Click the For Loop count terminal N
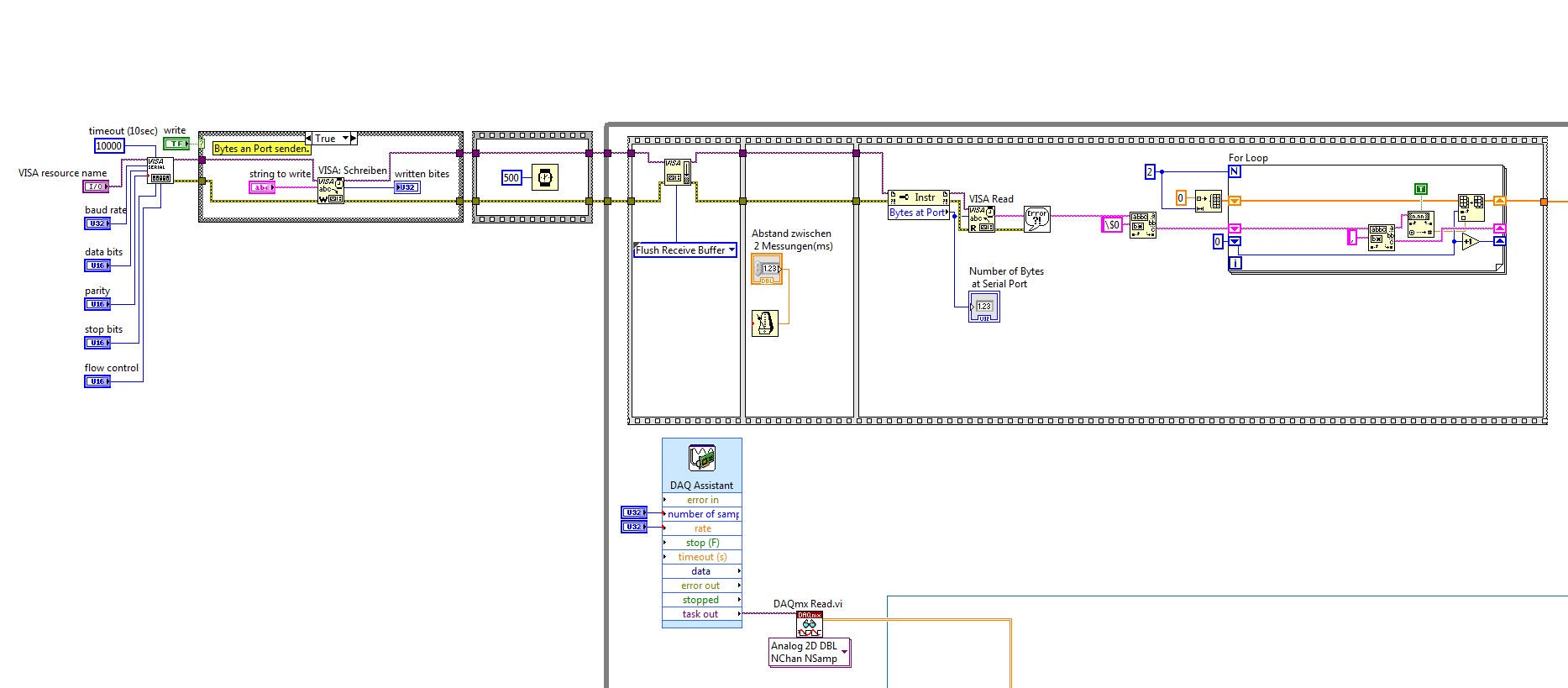 [x=1235, y=171]
